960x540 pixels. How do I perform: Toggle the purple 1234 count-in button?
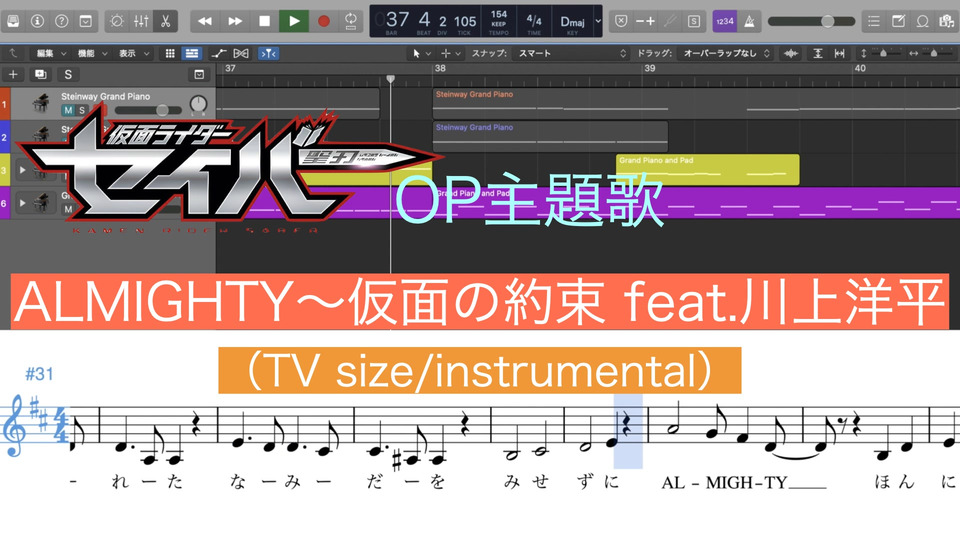click(725, 21)
